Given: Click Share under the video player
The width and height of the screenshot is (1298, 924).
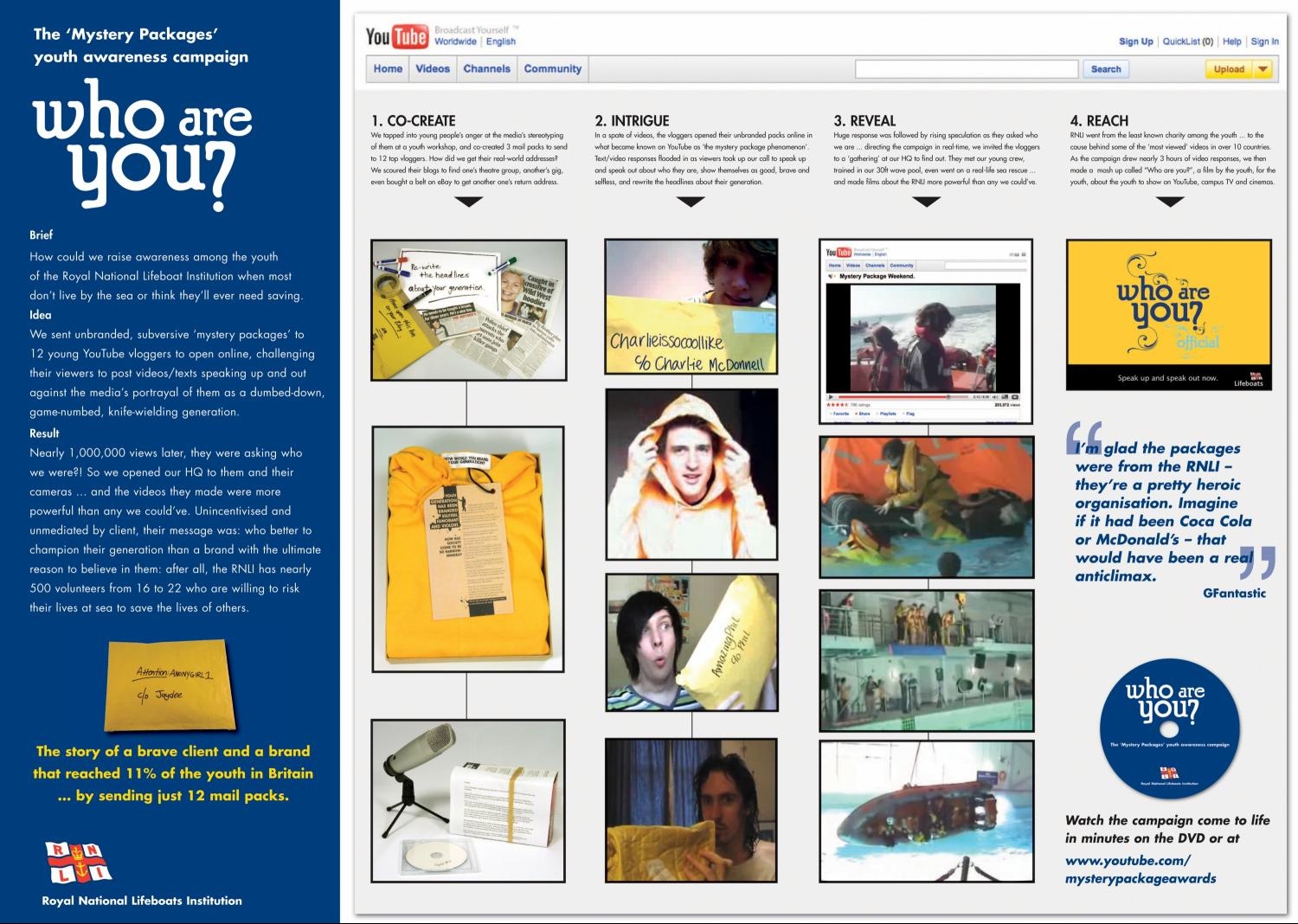Looking at the screenshot, I should 864,414.
